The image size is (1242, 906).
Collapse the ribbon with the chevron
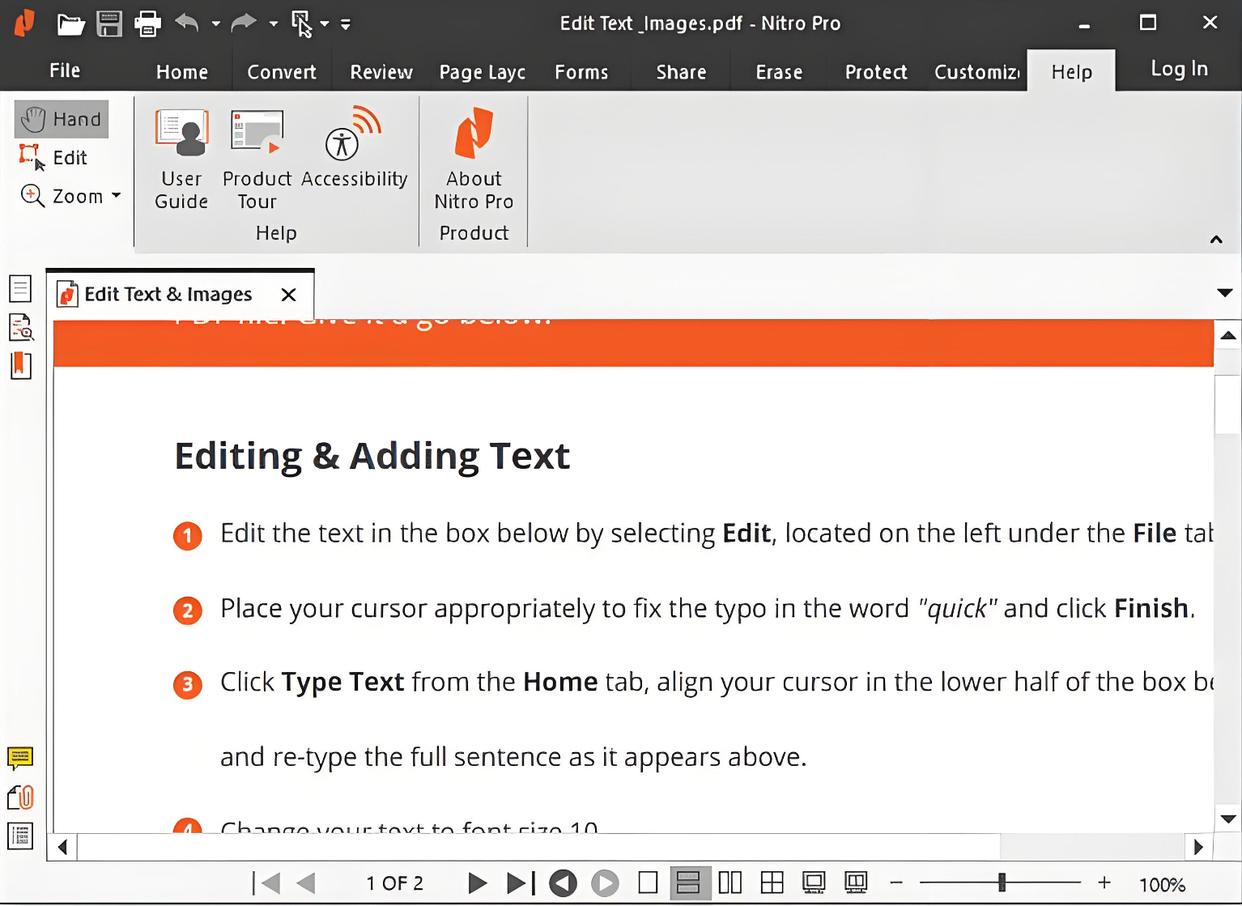[x=1216, y=239]
